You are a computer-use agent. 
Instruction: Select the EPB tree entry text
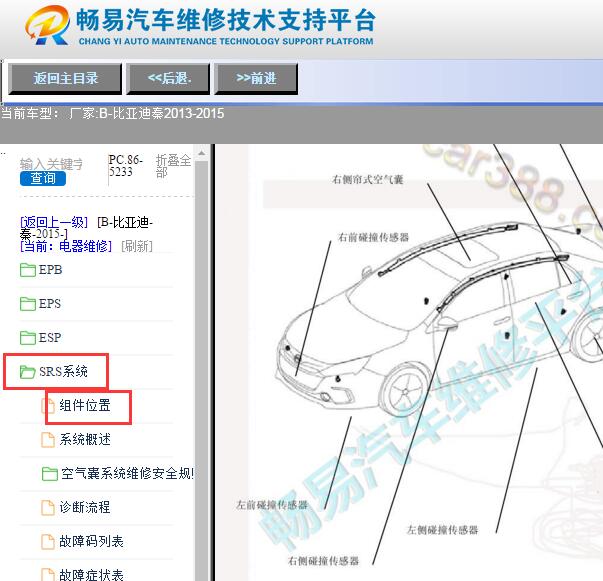pos(50,270)
